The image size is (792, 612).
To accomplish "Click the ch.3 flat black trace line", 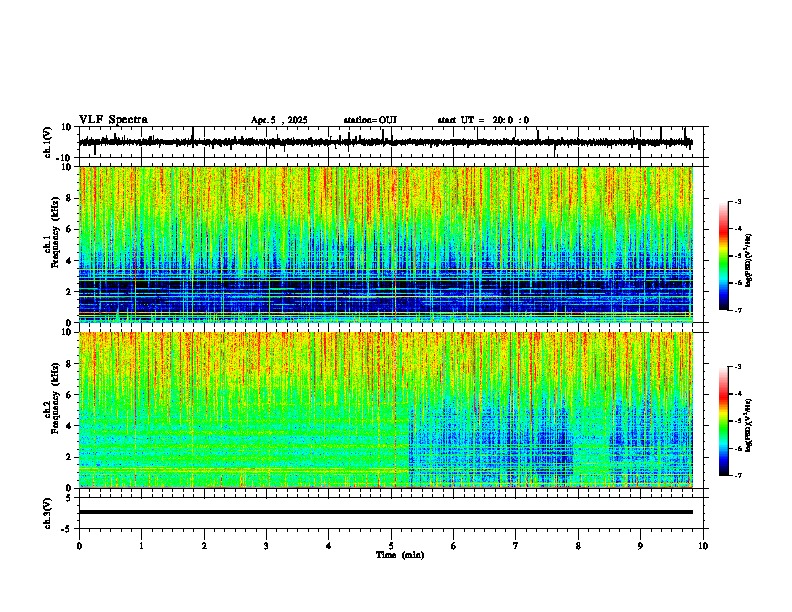I will [385, 512].
